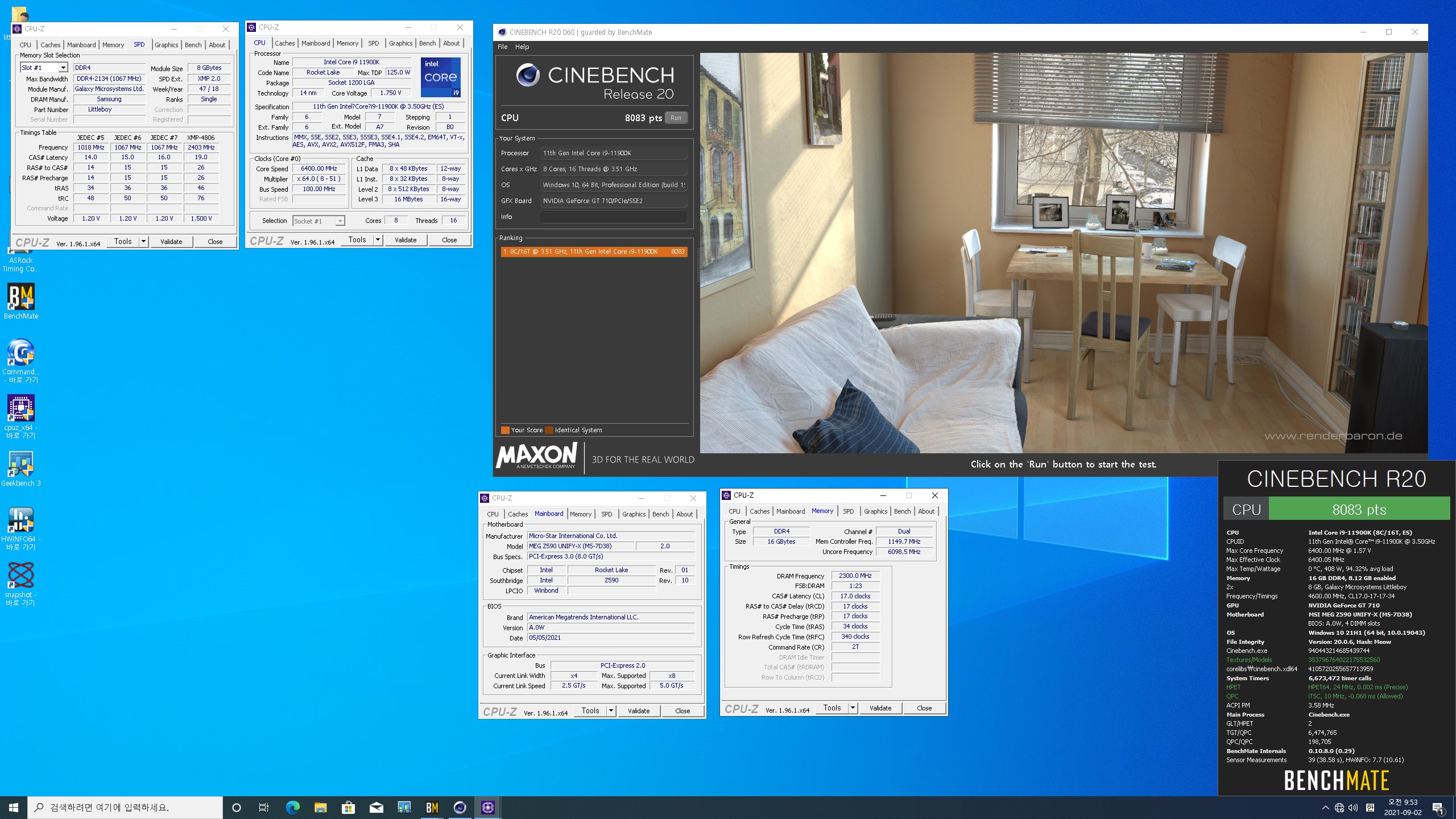Click MEG Z590 UNIFY-X model field
This screenshot has height=819, width=1456.
coord(580,546)
